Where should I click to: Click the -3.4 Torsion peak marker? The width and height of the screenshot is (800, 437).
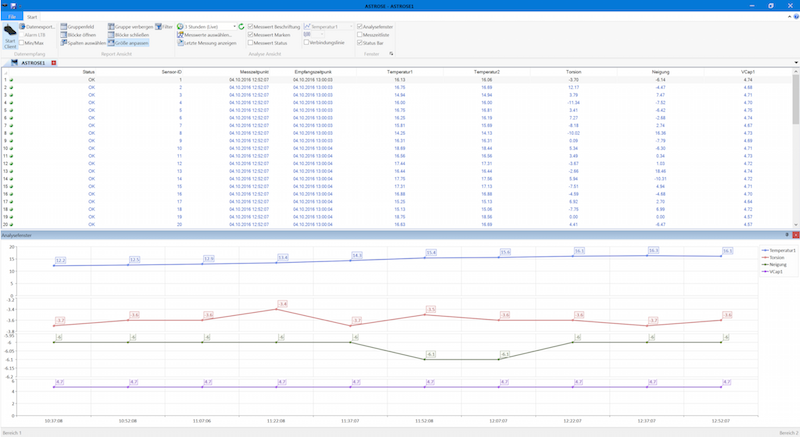(277, 309)
